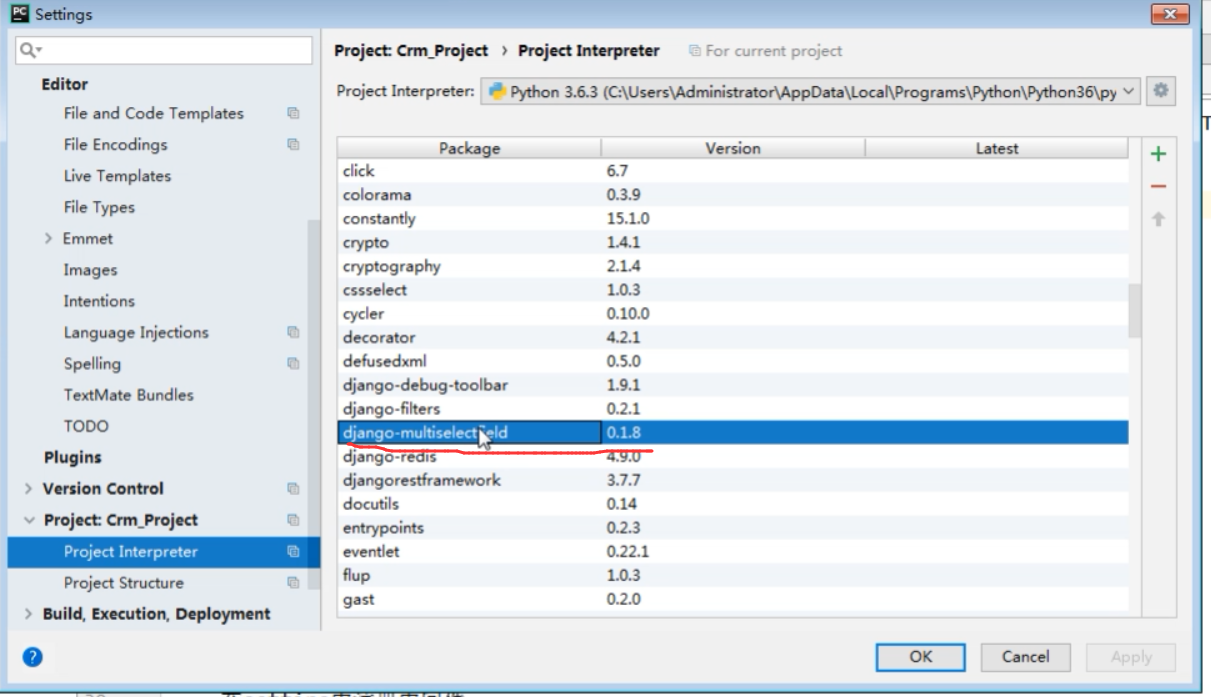Image resolution: width=1211 pixels, height=697 pixels.
Task: Select the decorator package row
Action: click(733, 337)
